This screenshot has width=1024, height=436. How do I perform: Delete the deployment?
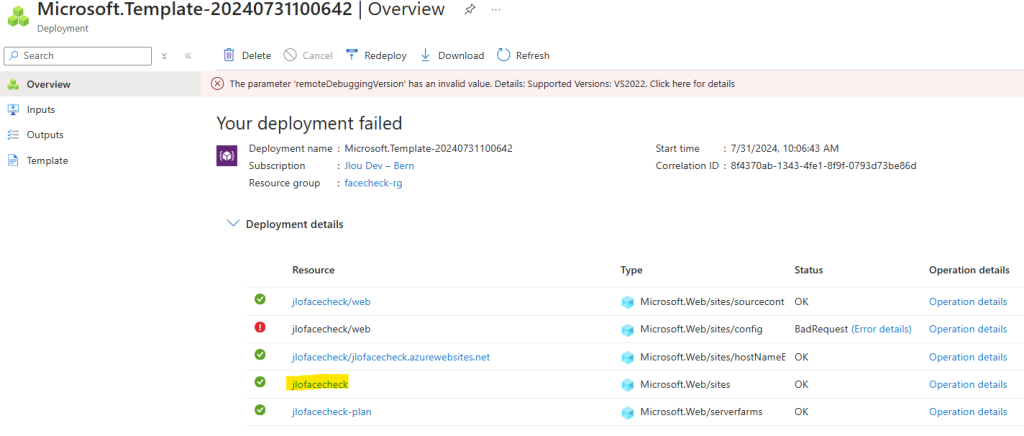point(247,55)
